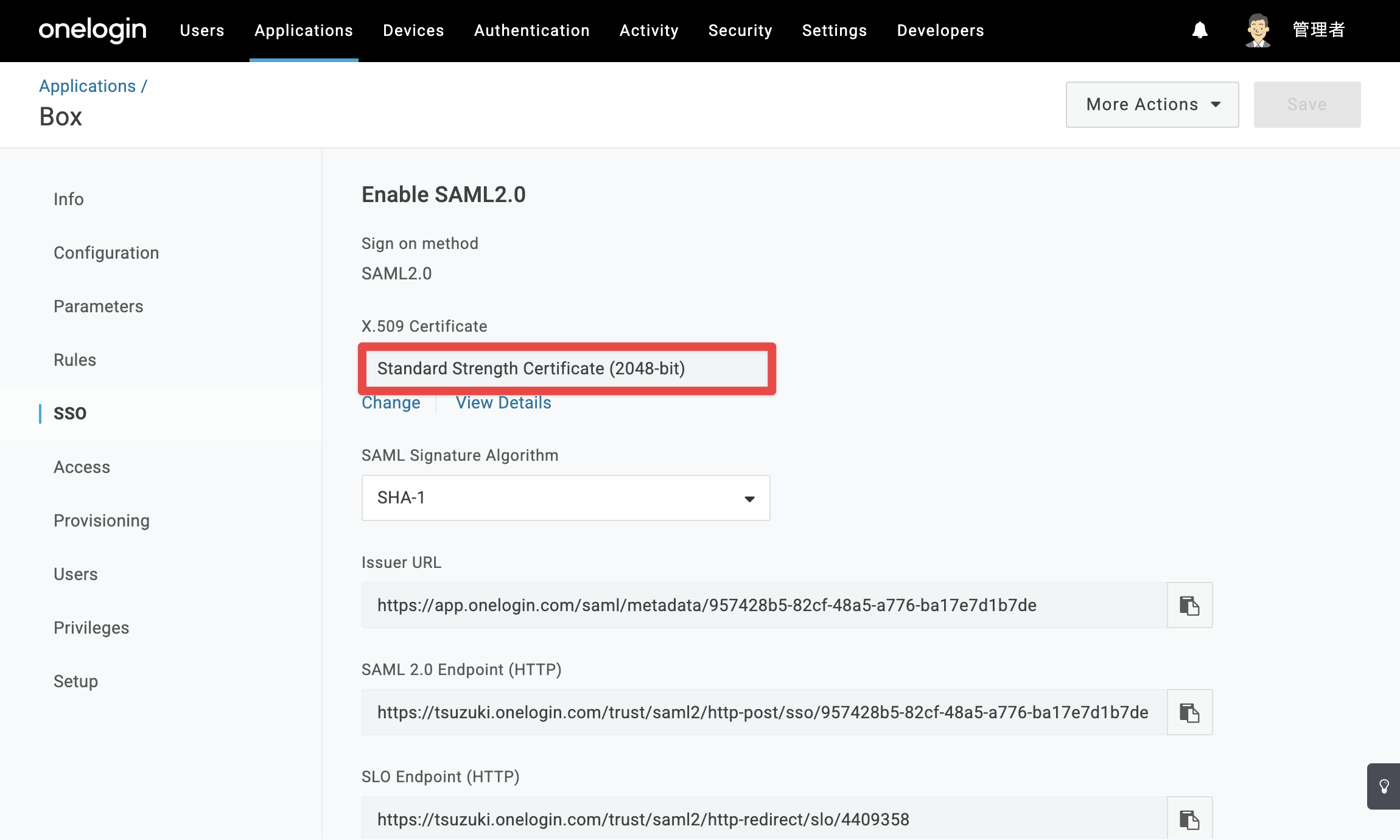Copy the SAML 2.0 Endpoint URL
The width and height of the screenshot is (1400, 840).
(1189, 712)
